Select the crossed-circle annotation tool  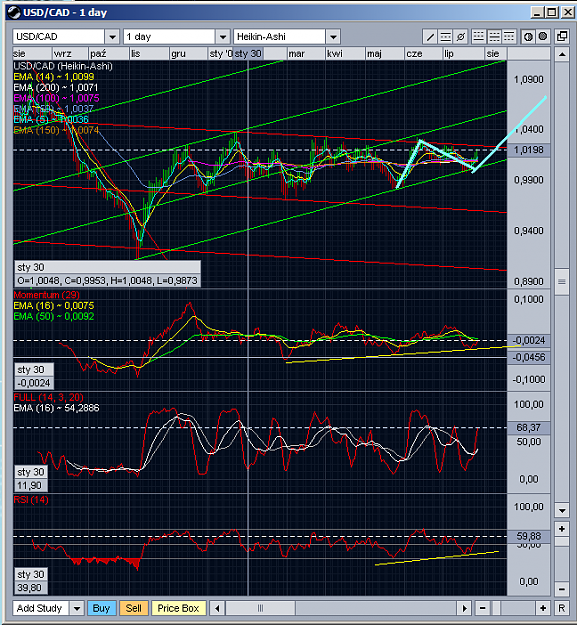point(460,37)
